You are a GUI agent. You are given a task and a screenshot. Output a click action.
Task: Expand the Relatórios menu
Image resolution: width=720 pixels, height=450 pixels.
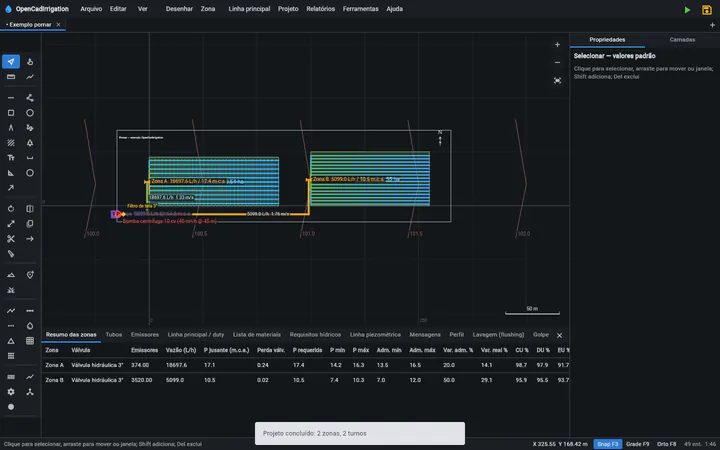point(321,9)
